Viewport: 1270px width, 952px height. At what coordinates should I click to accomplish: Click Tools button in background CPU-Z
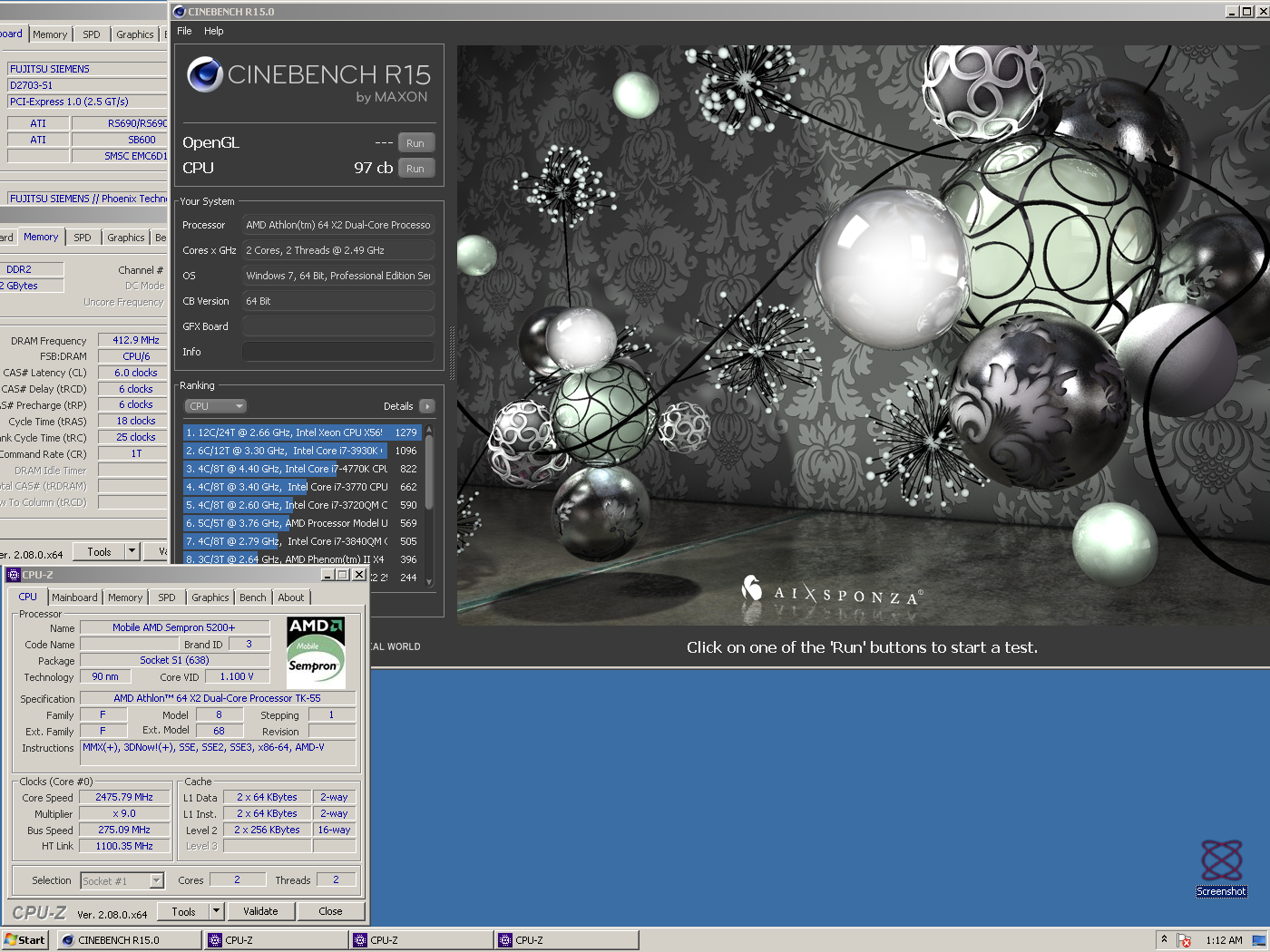point(100,551)
